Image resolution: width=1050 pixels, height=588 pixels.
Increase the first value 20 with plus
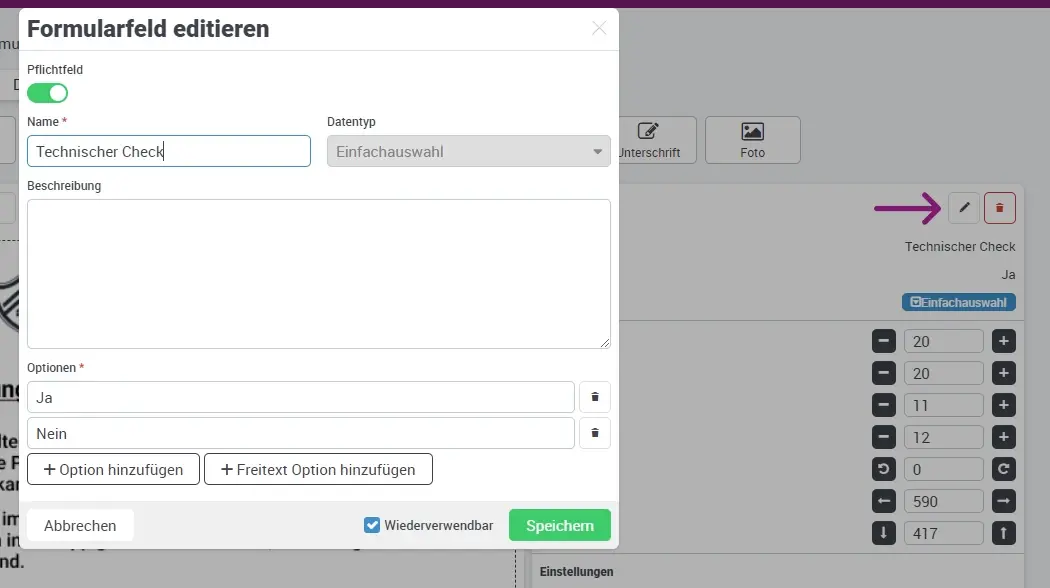click(x=1004, y=341)
